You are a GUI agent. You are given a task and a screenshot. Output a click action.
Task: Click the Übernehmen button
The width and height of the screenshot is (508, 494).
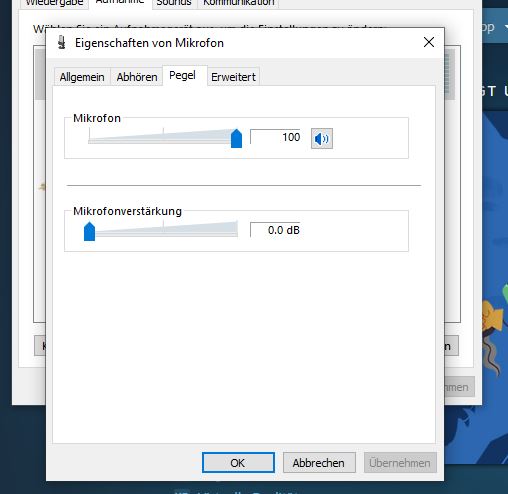(x=400, y=463)
